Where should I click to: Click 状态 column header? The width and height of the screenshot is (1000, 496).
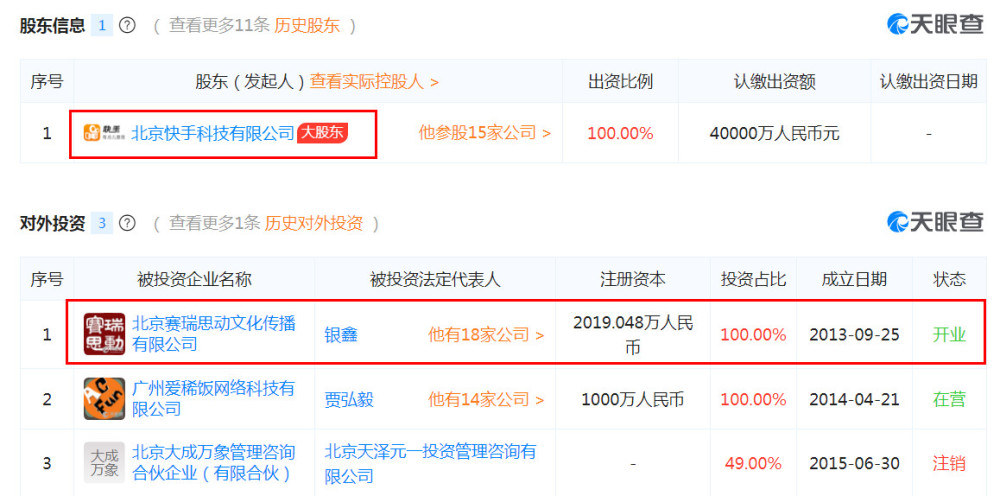coord(950,279)
